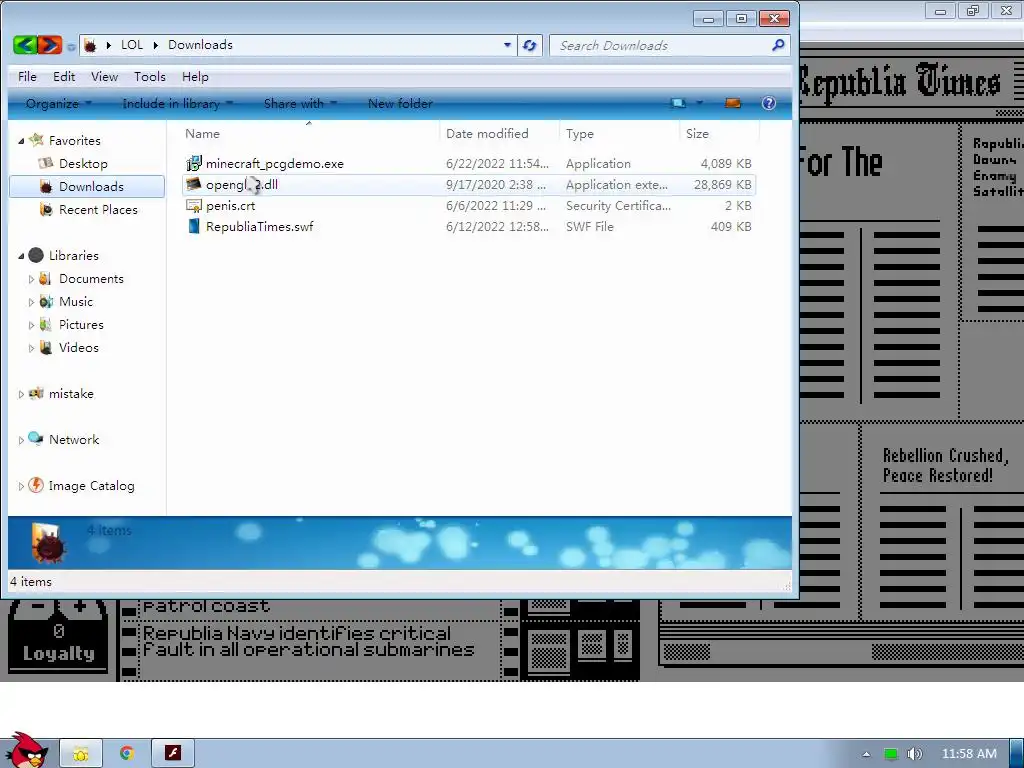Open Recent Places in Favorites

click(x=98, y=210)
